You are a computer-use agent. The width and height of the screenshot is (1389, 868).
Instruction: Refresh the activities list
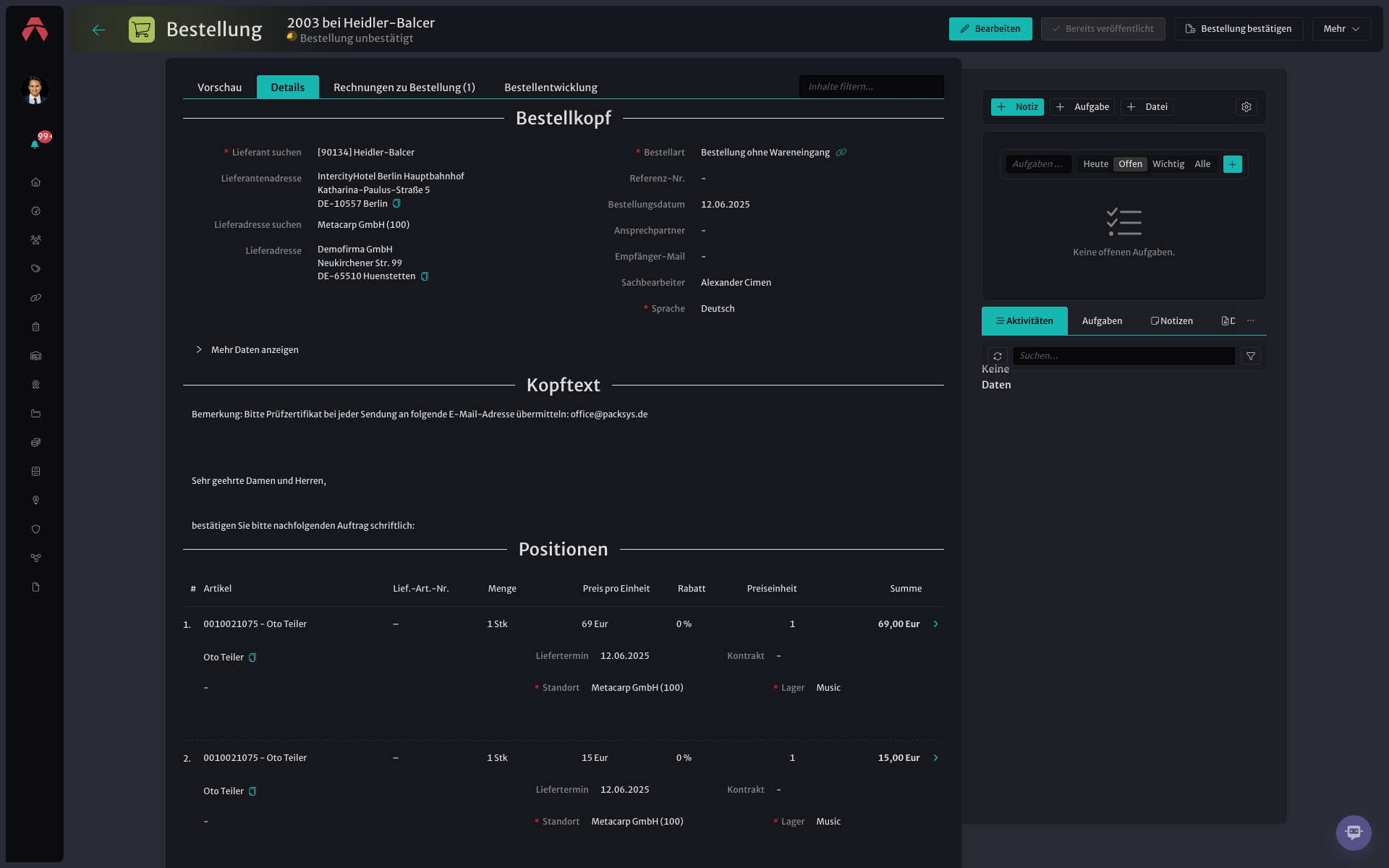tap(998, 356)
